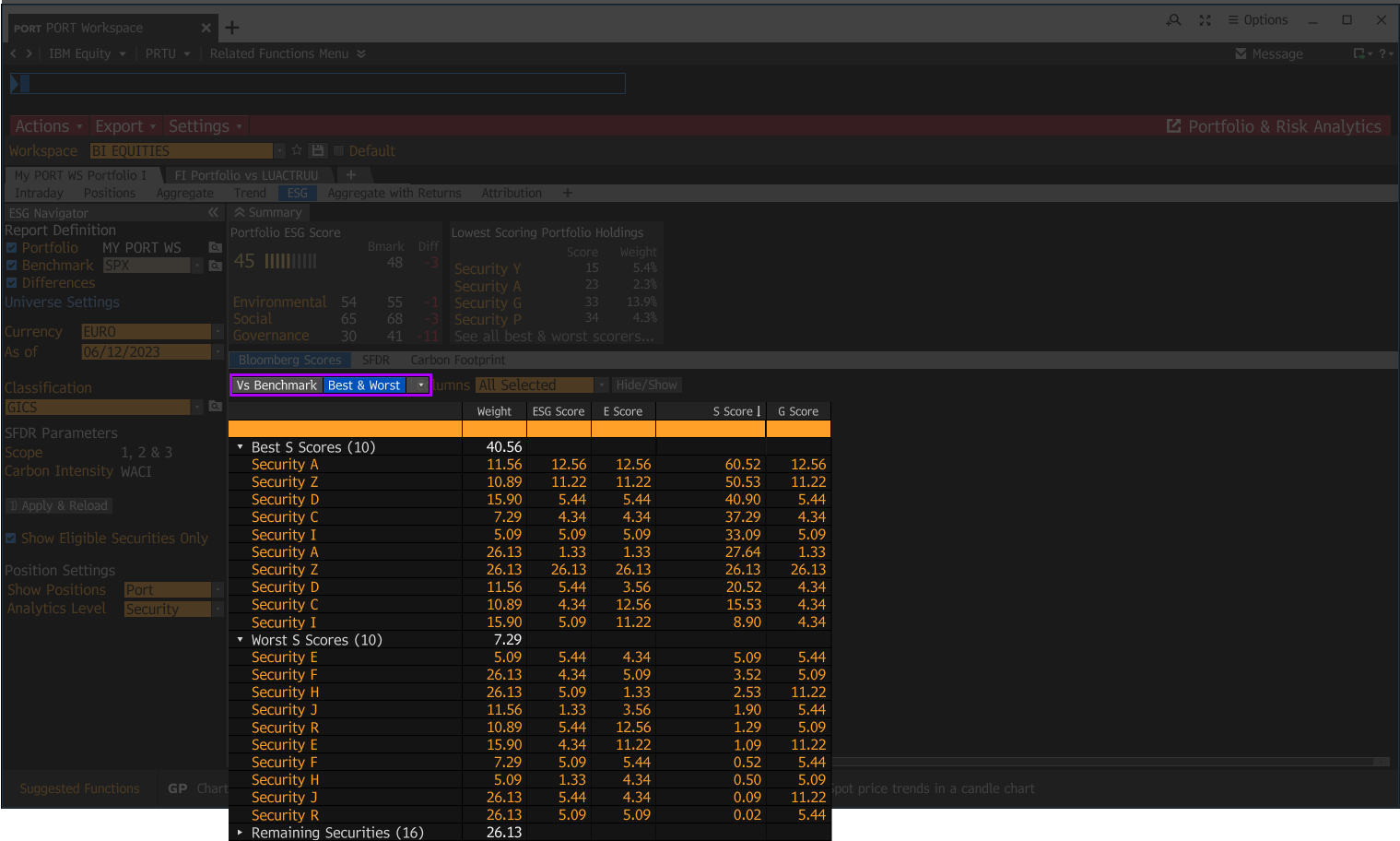Save workspace using the disk icon
Screen dimensions: 1400x841
click(x=318, y=150)
